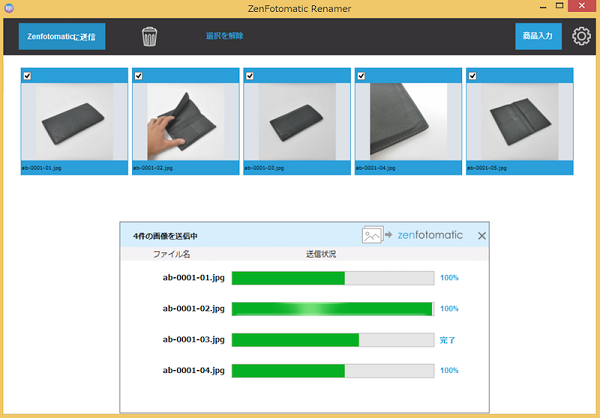
Task: Click the ファイル名 column header
Action: [x=171, y=254]
